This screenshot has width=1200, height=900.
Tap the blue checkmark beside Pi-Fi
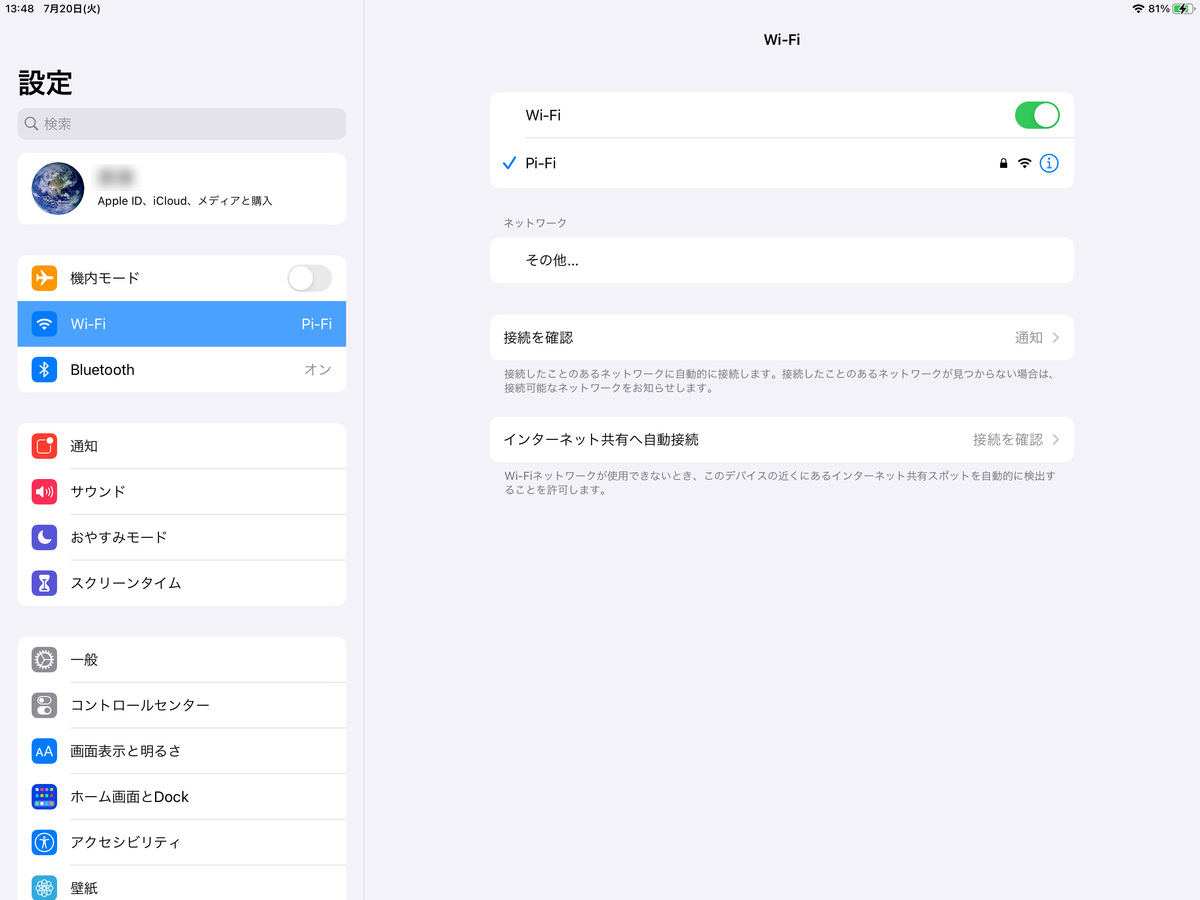(509, 163)
